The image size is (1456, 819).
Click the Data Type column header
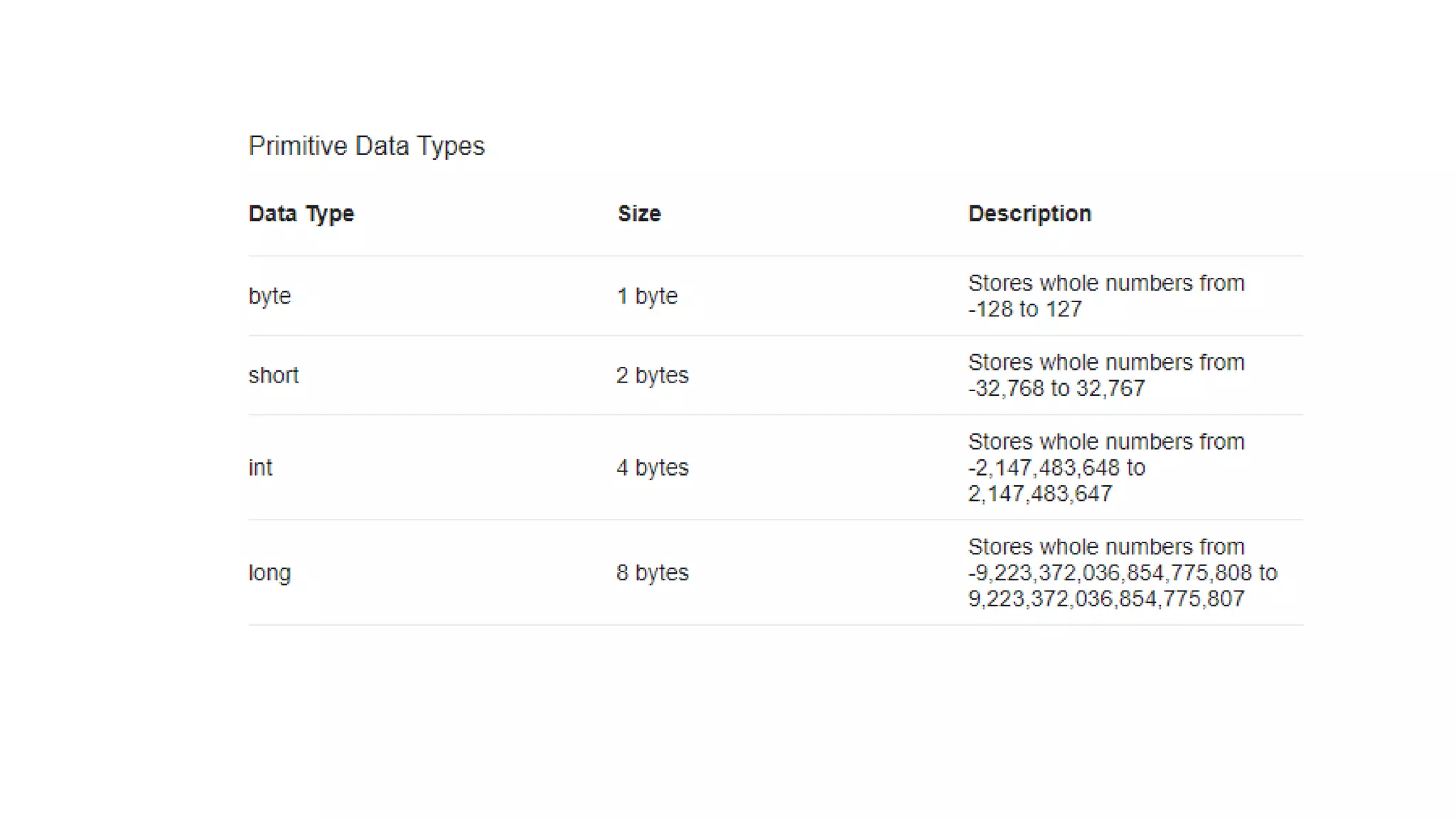click(301, 213)
